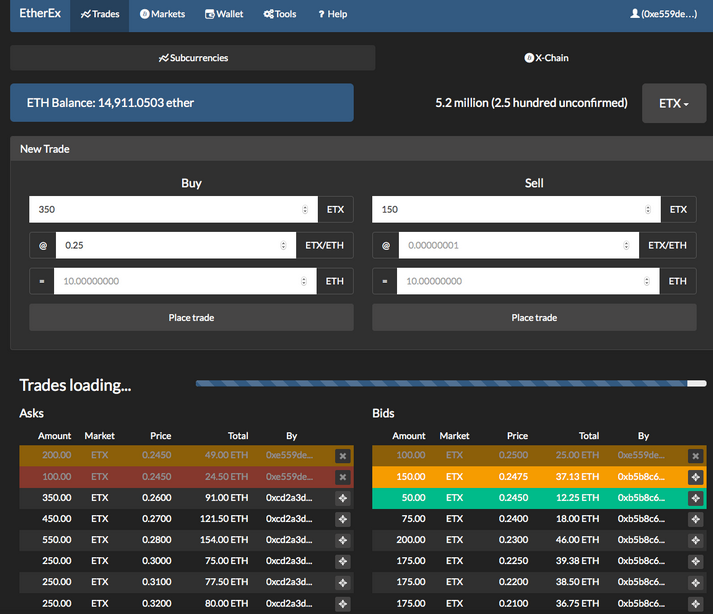Open the Wallet menu
This screenshot has width=713, height=614.
point(224,14)
